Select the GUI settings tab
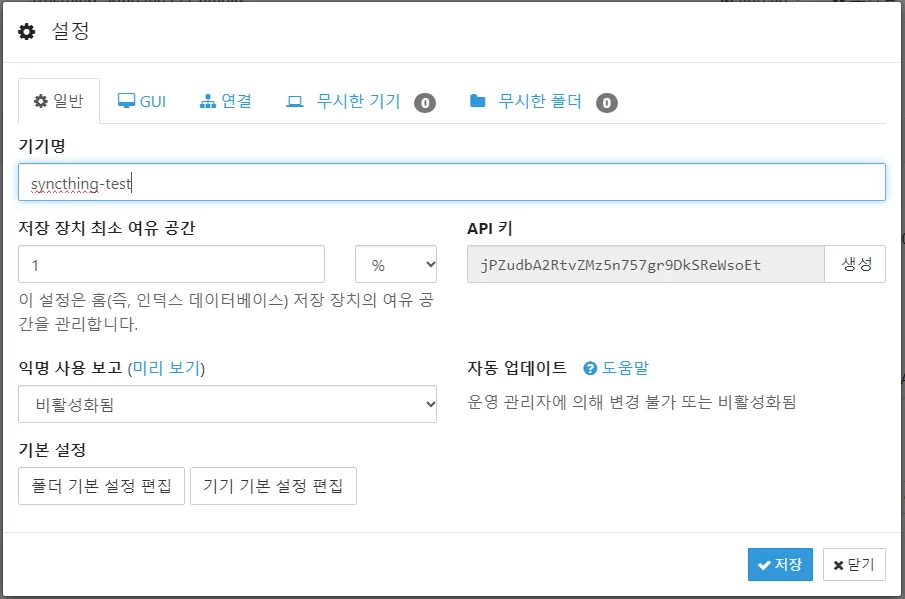 pyautogui.click(x=140, y=101)
